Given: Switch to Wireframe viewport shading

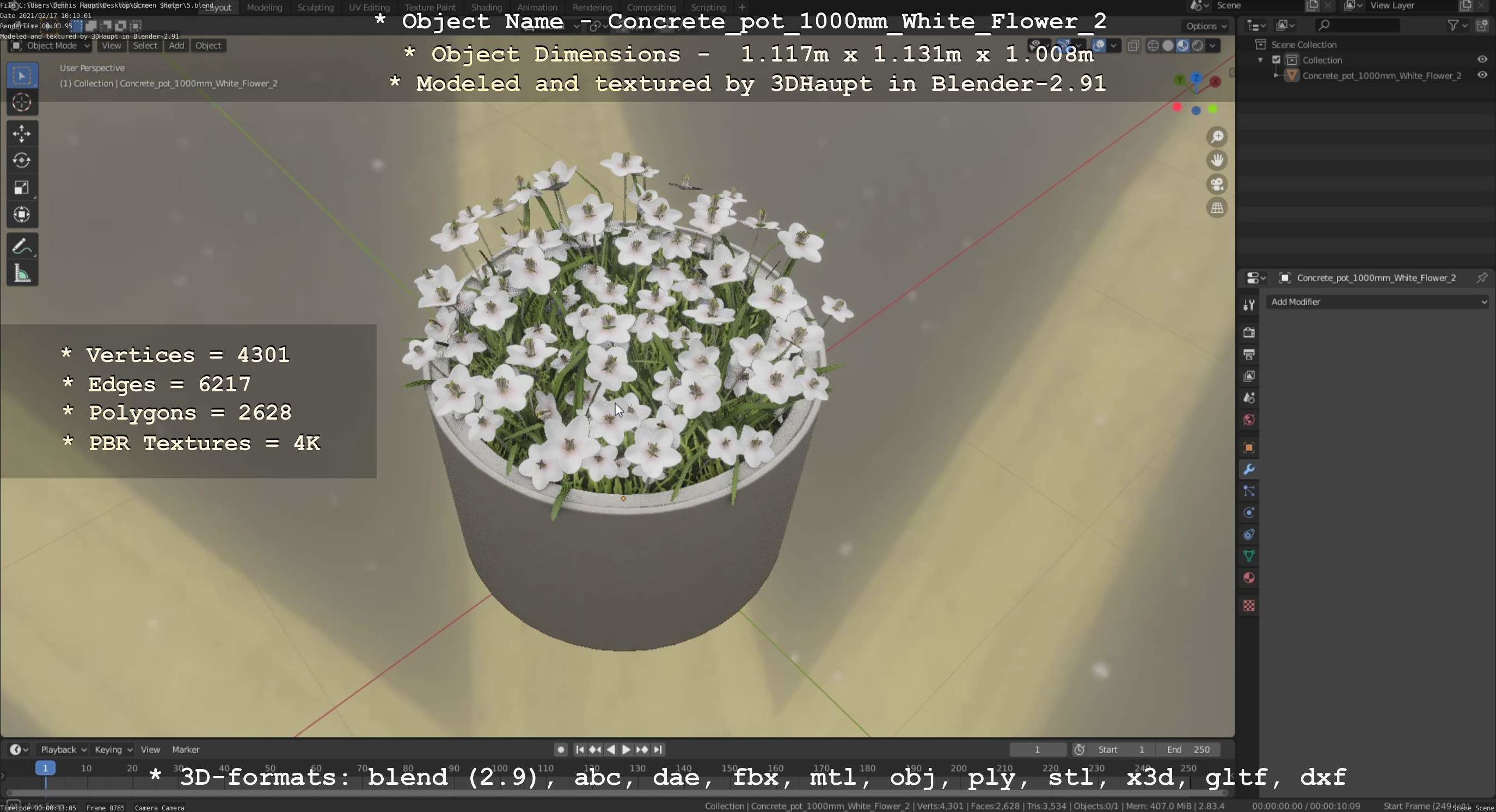Looking at the screenshot, I should point(1154,45).
